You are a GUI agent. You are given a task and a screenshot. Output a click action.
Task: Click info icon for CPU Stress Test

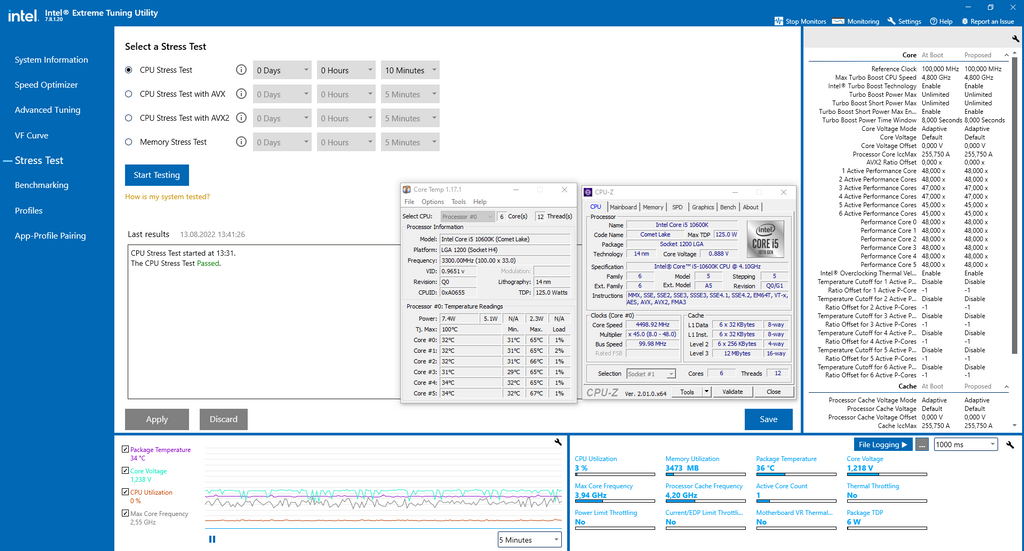[241, 70]
